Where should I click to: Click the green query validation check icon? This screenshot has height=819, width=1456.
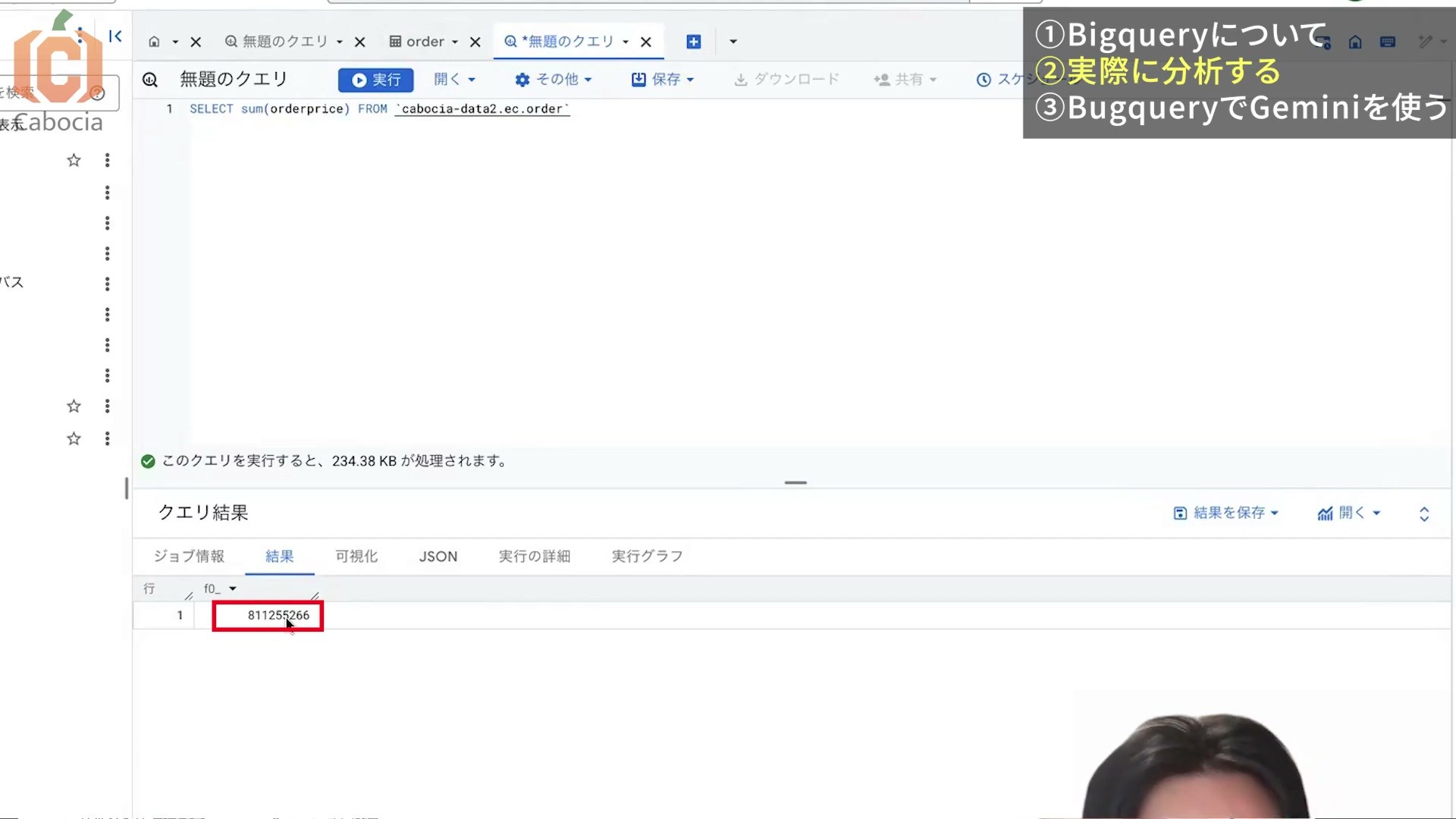148,461
